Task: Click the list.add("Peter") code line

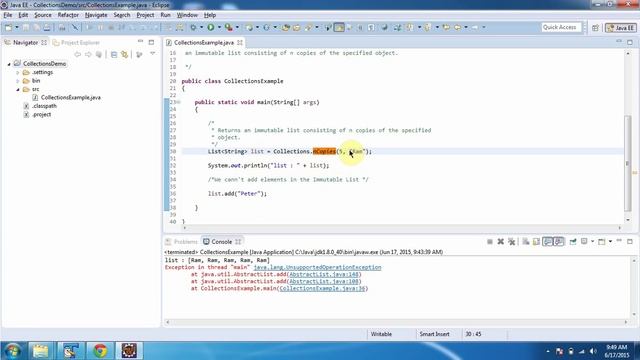Action: [237, 194]
